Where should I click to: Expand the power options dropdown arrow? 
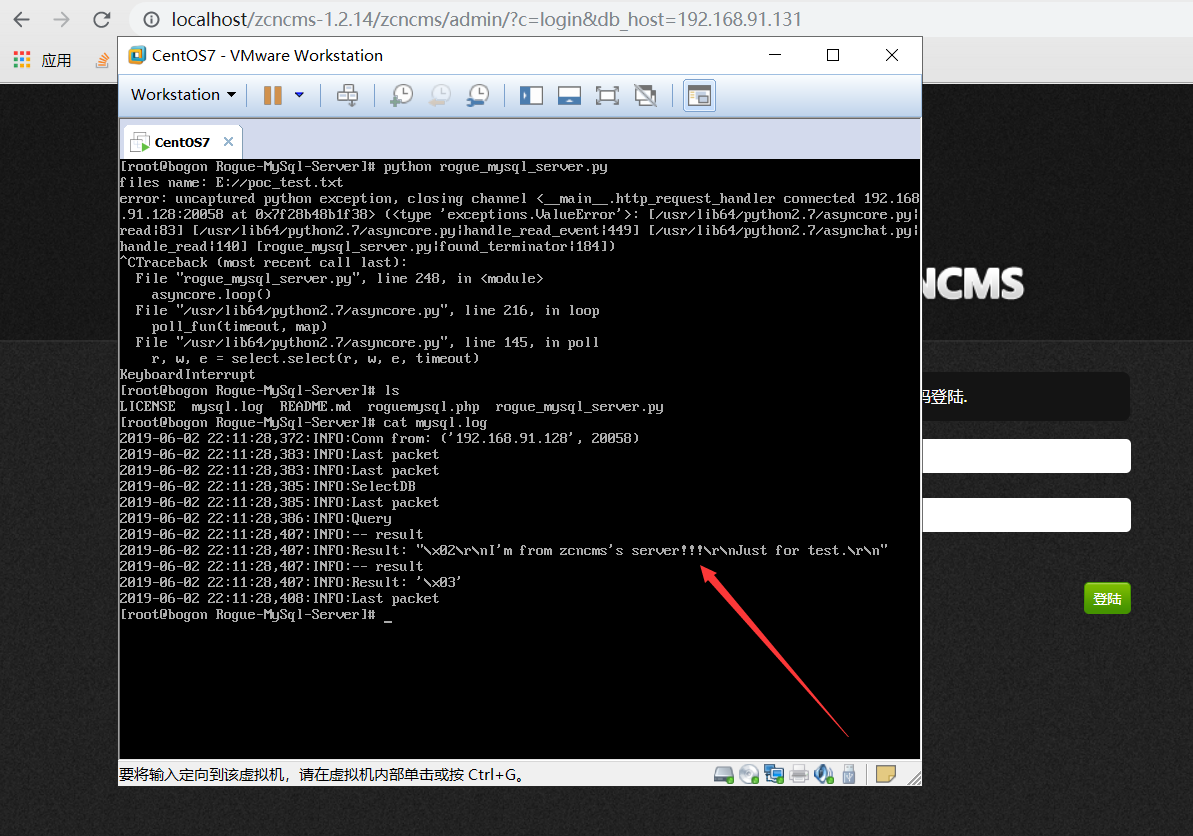299,95
